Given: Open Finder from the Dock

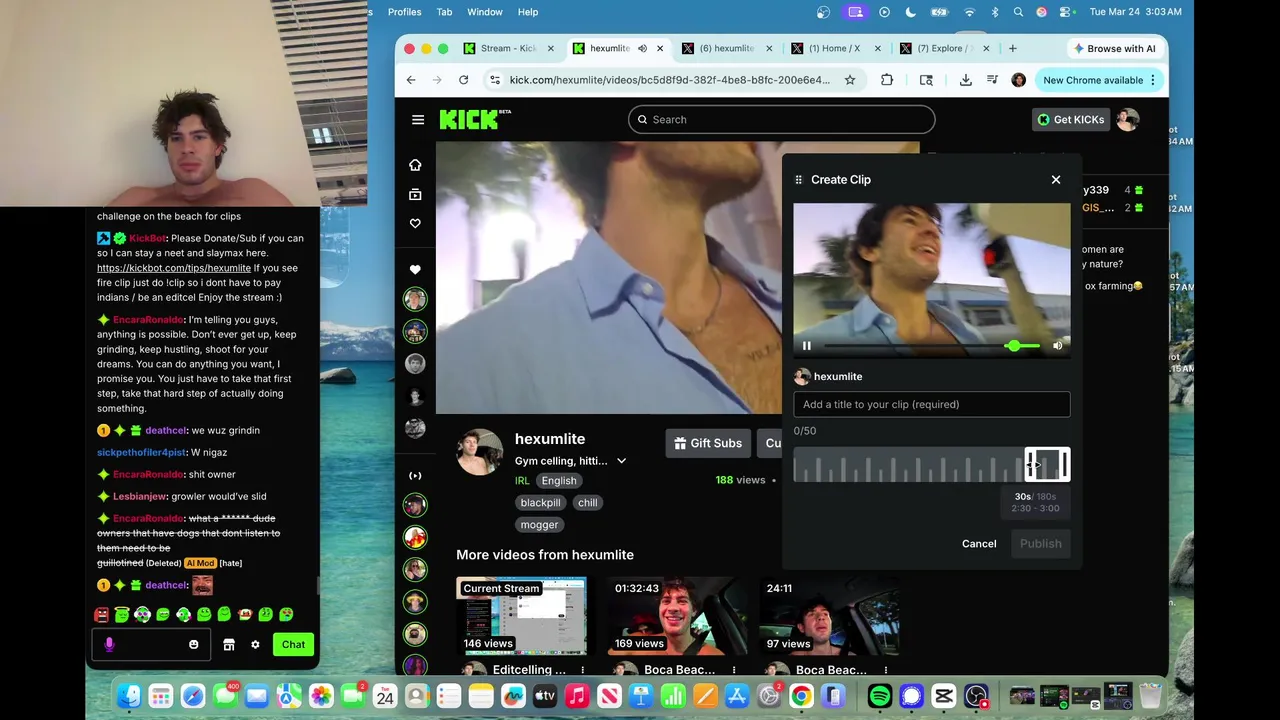Looking at the screenshot, I should point(128,696).
